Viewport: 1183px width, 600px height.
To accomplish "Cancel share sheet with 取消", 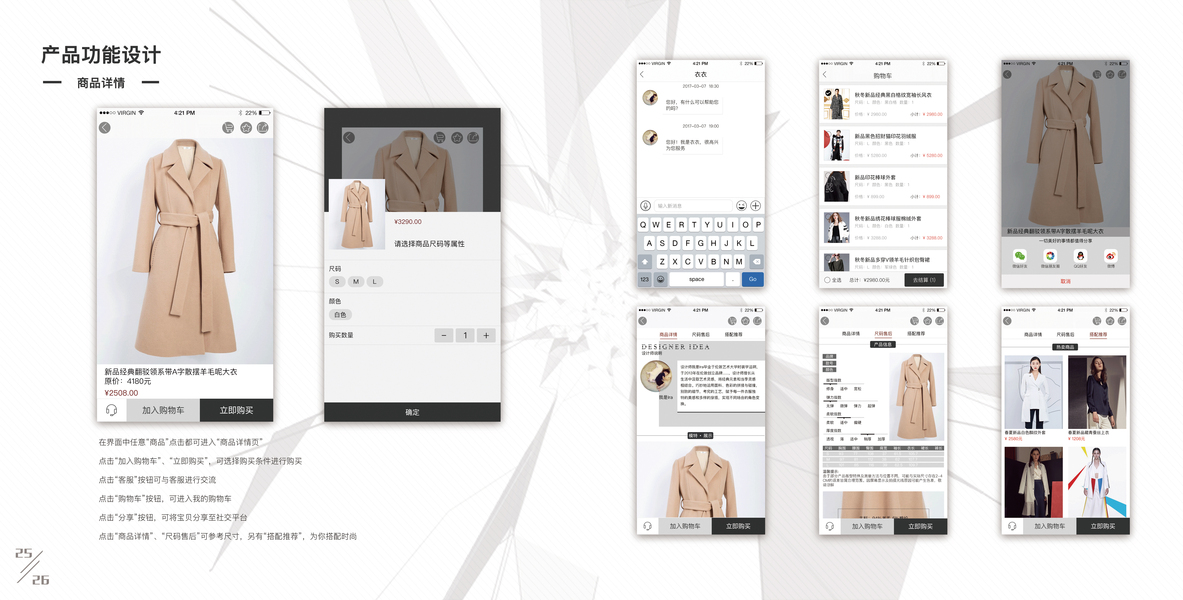I will point(1065,281).
